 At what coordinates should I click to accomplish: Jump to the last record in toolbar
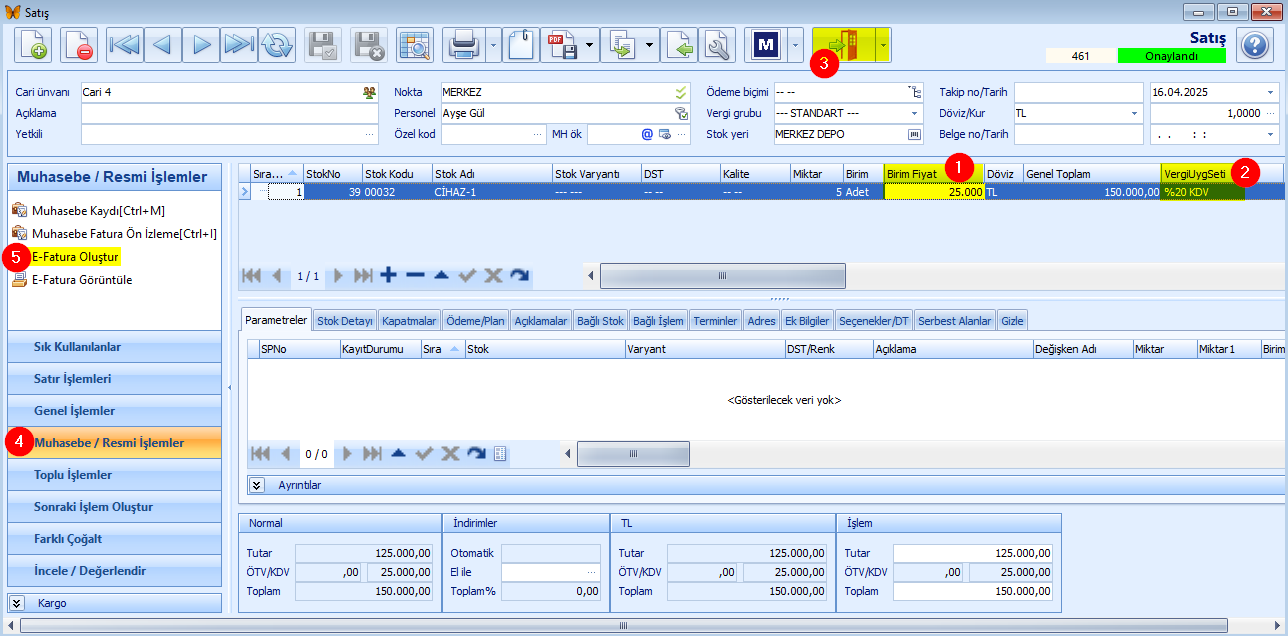pyautogui.click(x=239, y=45)
